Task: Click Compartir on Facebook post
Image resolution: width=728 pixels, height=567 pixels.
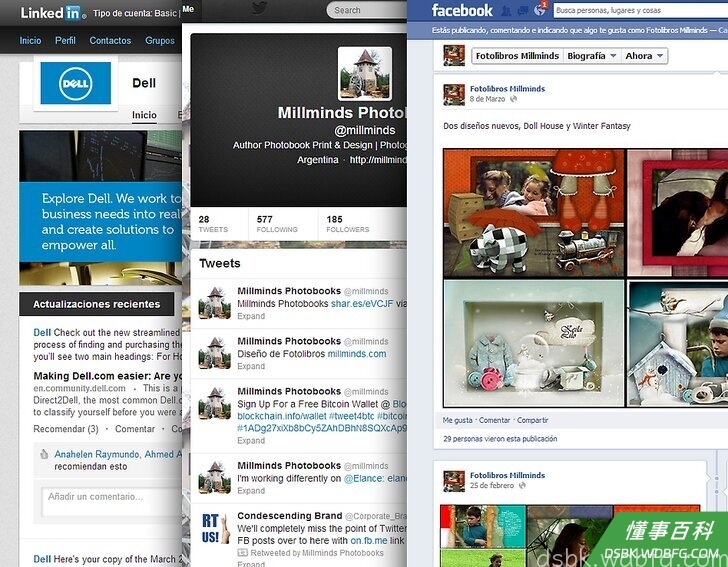Action: (533, 420)
